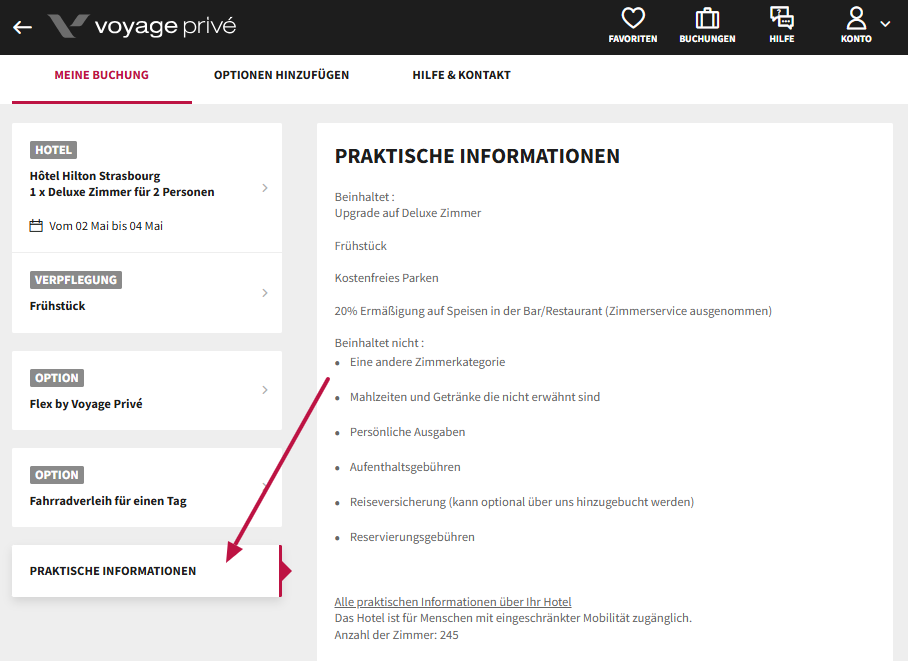Expand the Hotel section chevron

pos(264,188)
